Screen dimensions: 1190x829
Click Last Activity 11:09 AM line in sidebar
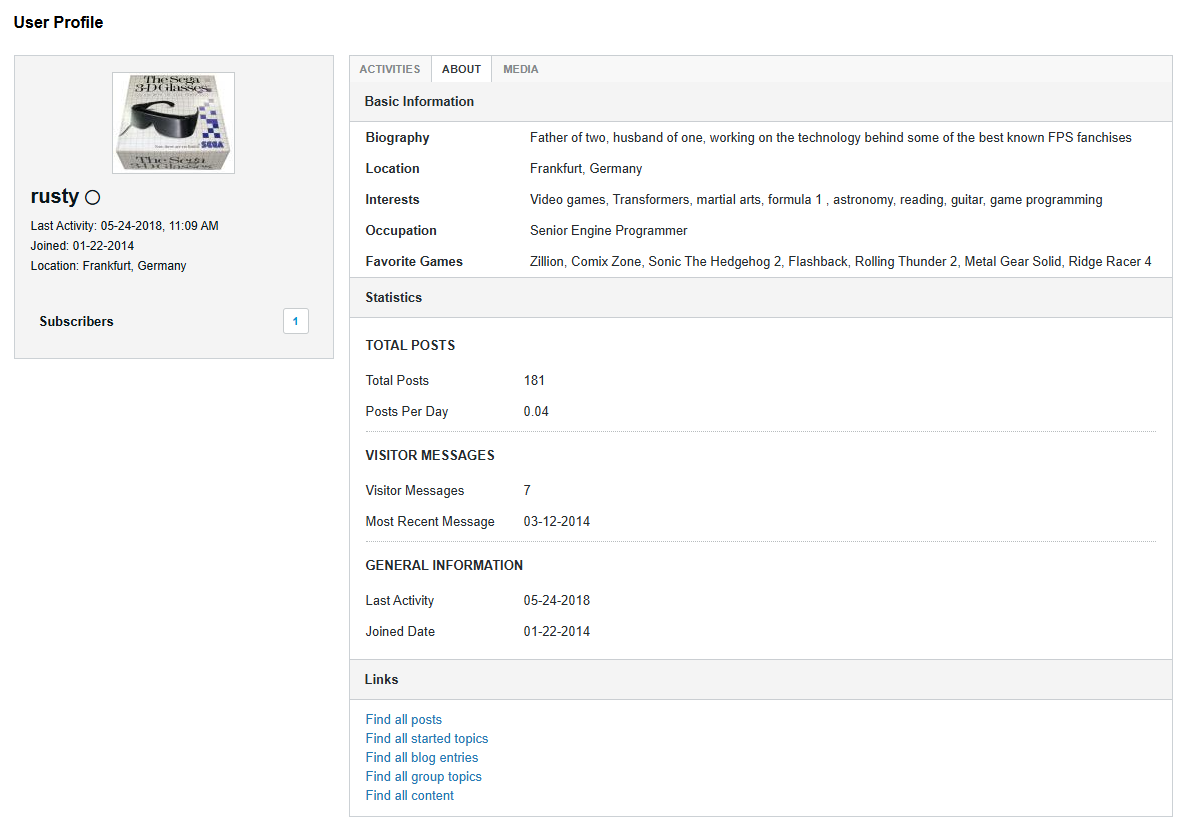point(124,225)
